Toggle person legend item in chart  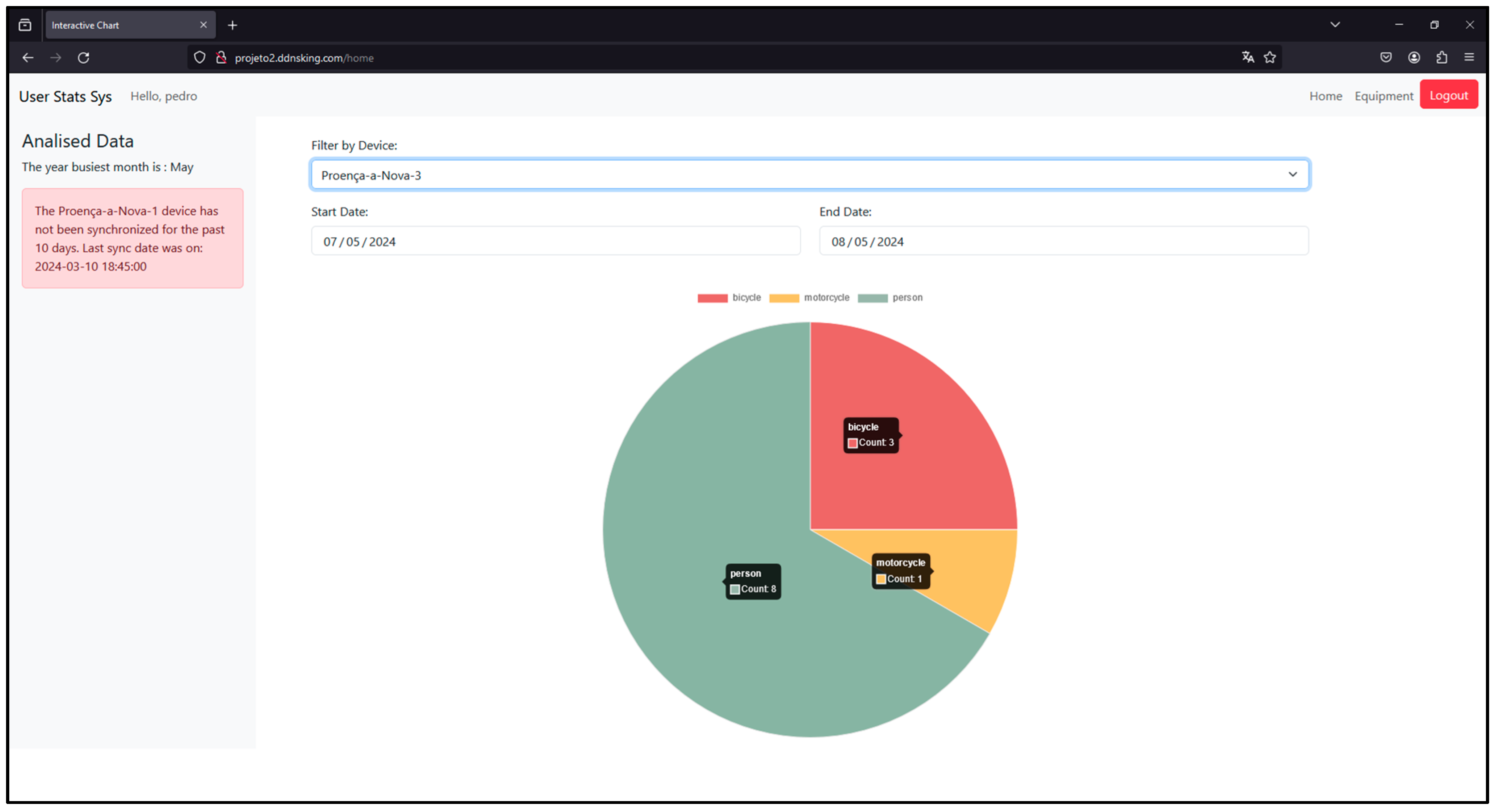pos(890,298)
